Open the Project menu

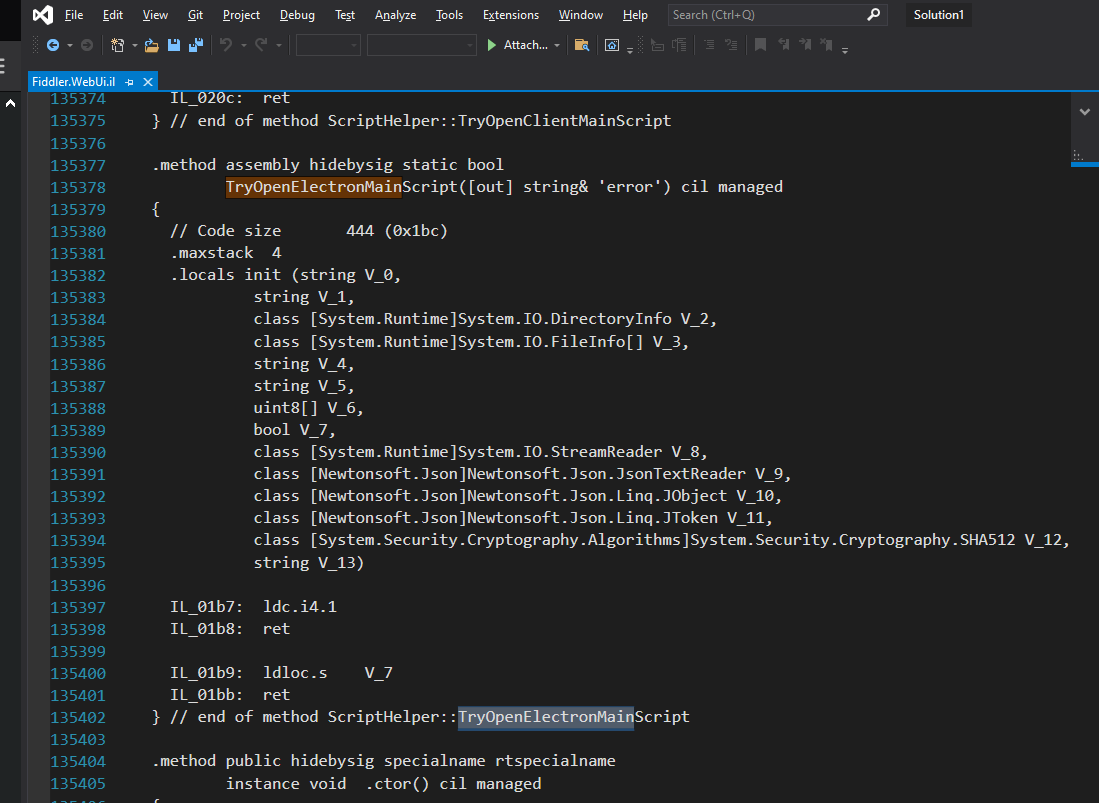(x=241, y=15)
